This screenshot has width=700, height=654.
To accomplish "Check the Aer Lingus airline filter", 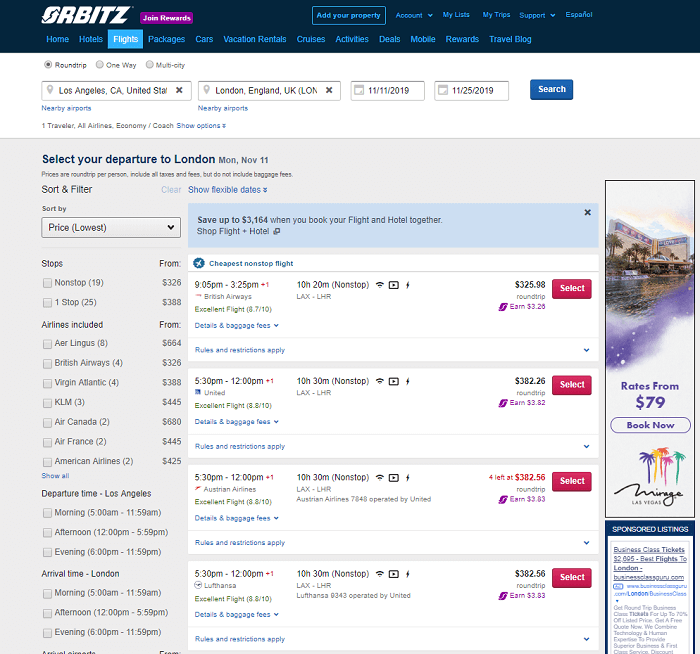I will click(x=47, y=344).
